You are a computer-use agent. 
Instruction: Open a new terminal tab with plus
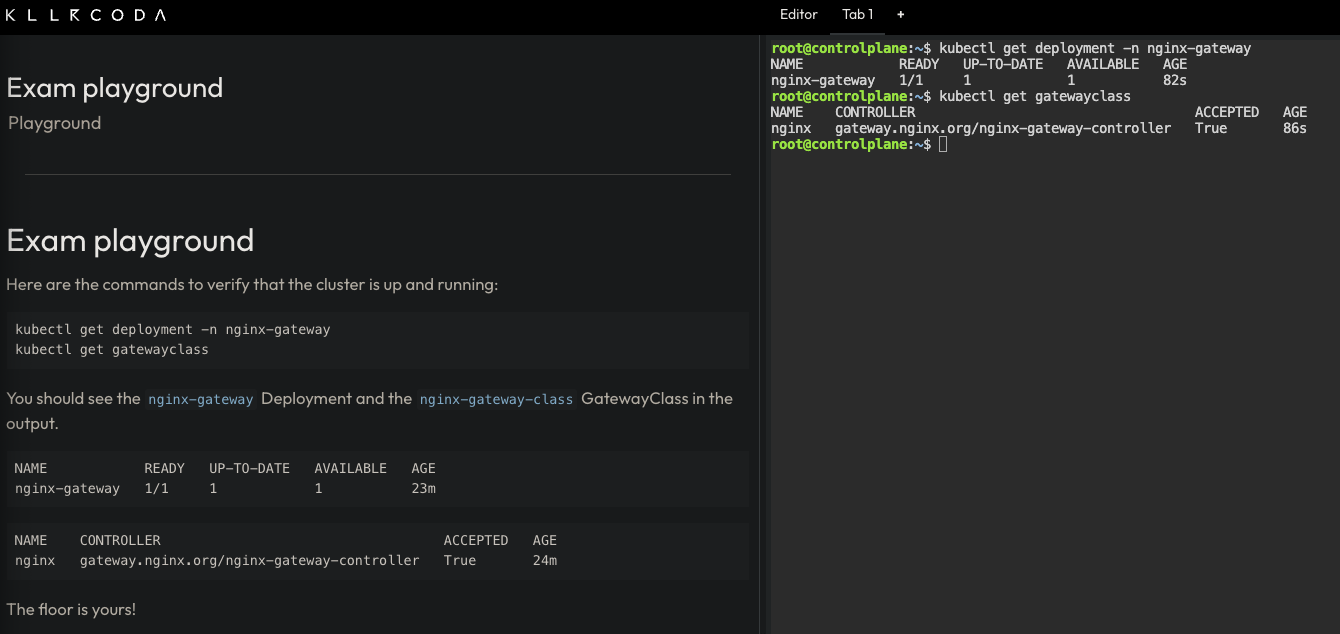(x=900, y=15)
